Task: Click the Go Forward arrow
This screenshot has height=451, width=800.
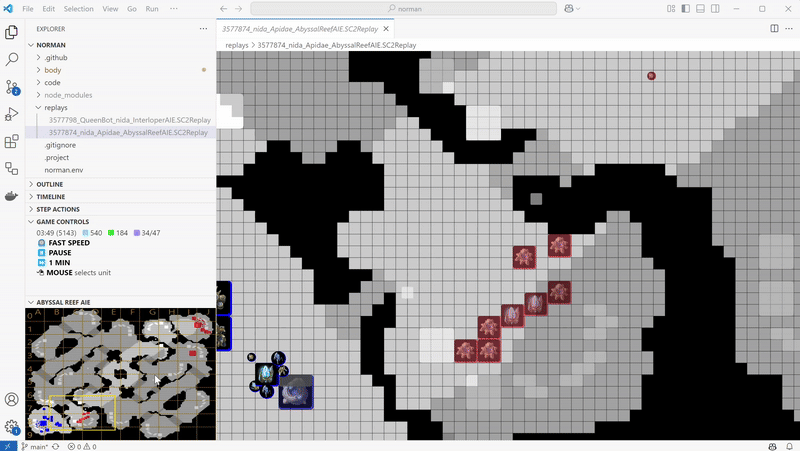Action: pyautogui.click(x=238, y=9)
